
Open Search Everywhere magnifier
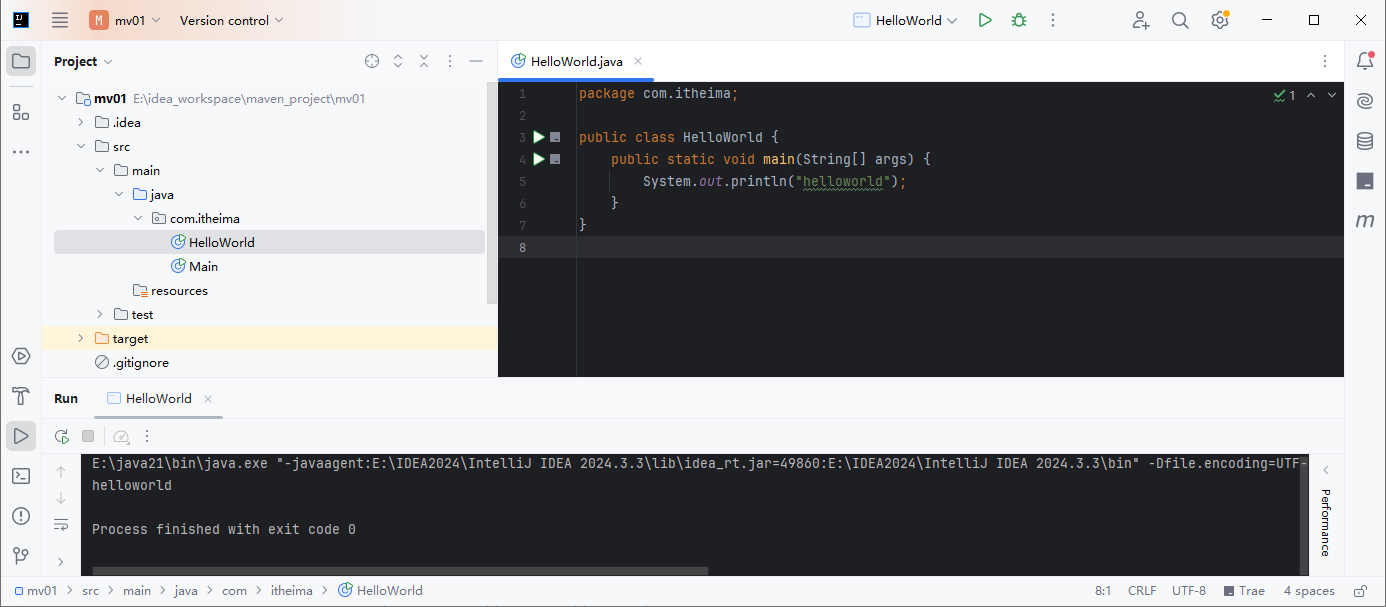[x=1180, y=20]
